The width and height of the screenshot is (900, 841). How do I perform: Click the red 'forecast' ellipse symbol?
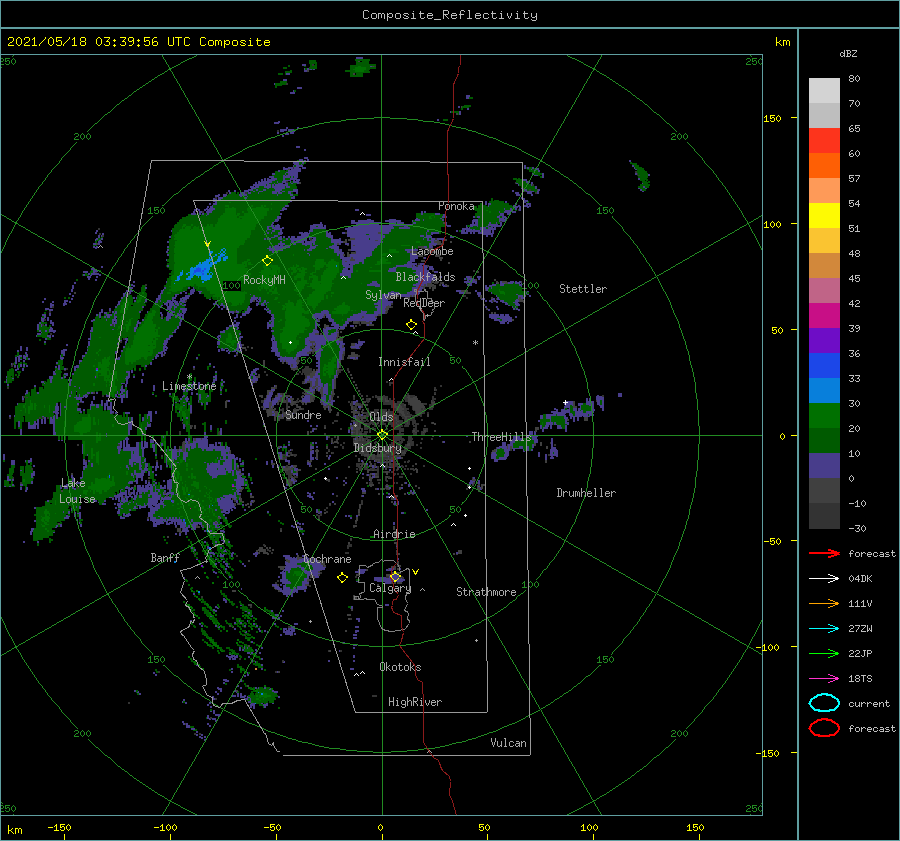point(824,728)
